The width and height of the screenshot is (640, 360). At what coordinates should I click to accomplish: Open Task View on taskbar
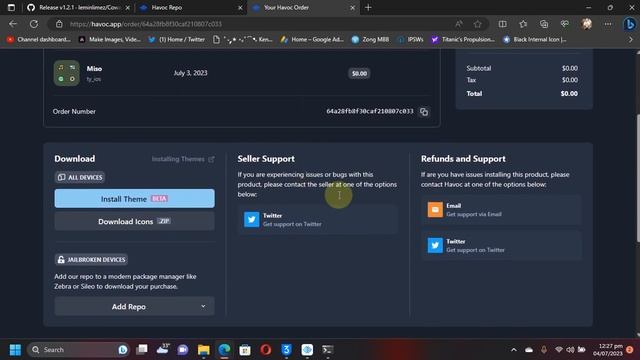142,350
